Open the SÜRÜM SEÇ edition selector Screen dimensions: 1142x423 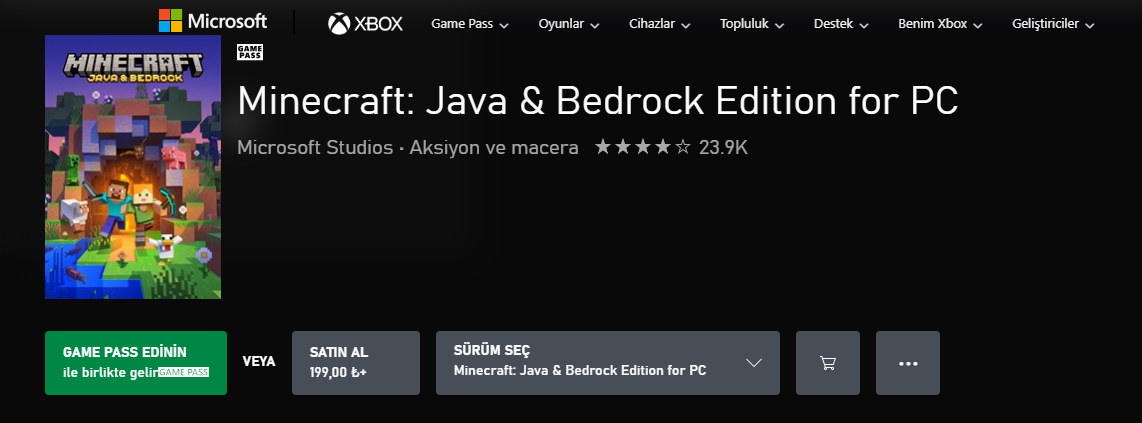point(608,363)
